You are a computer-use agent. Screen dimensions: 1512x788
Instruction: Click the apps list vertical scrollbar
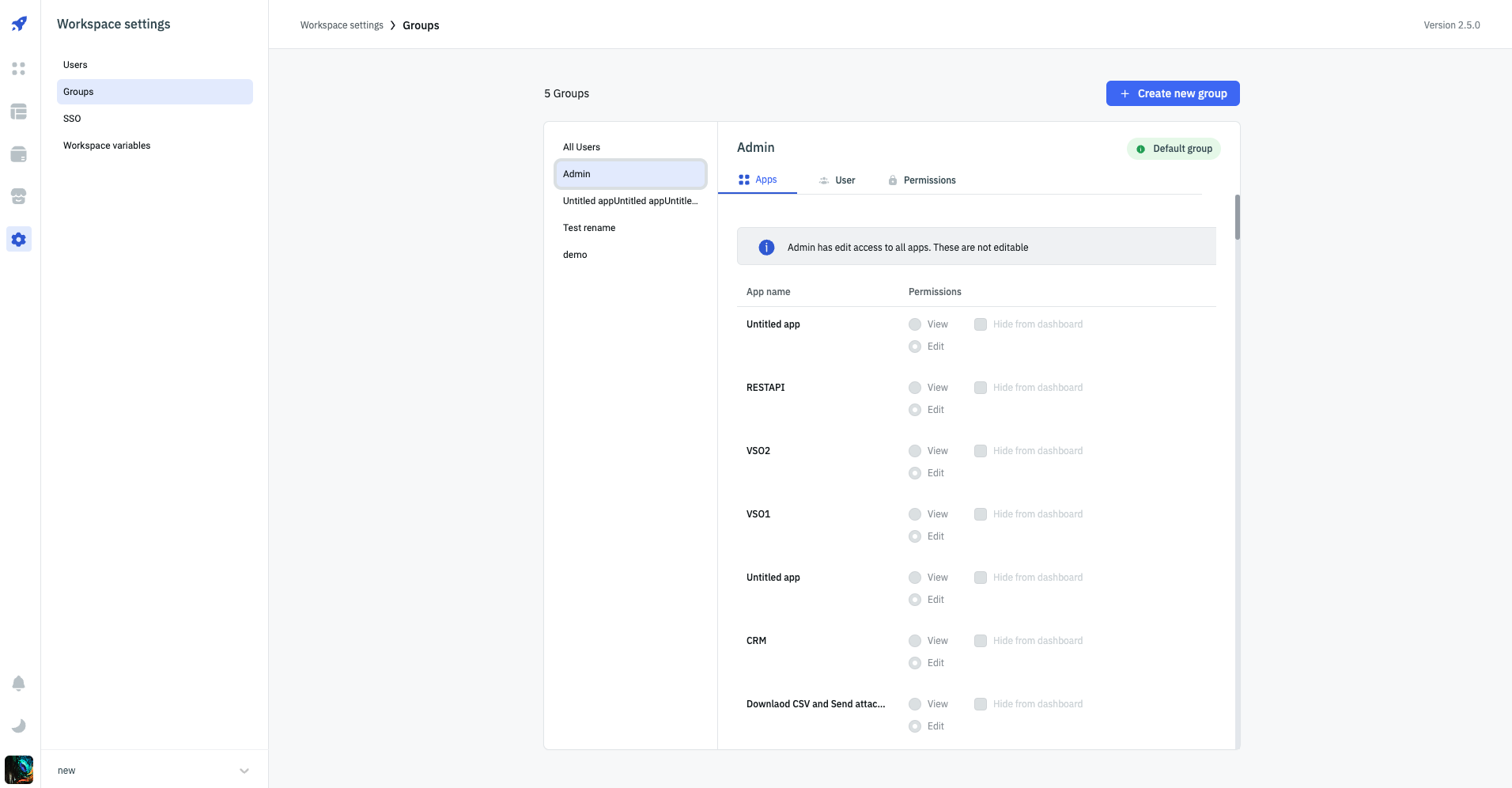1237,218
